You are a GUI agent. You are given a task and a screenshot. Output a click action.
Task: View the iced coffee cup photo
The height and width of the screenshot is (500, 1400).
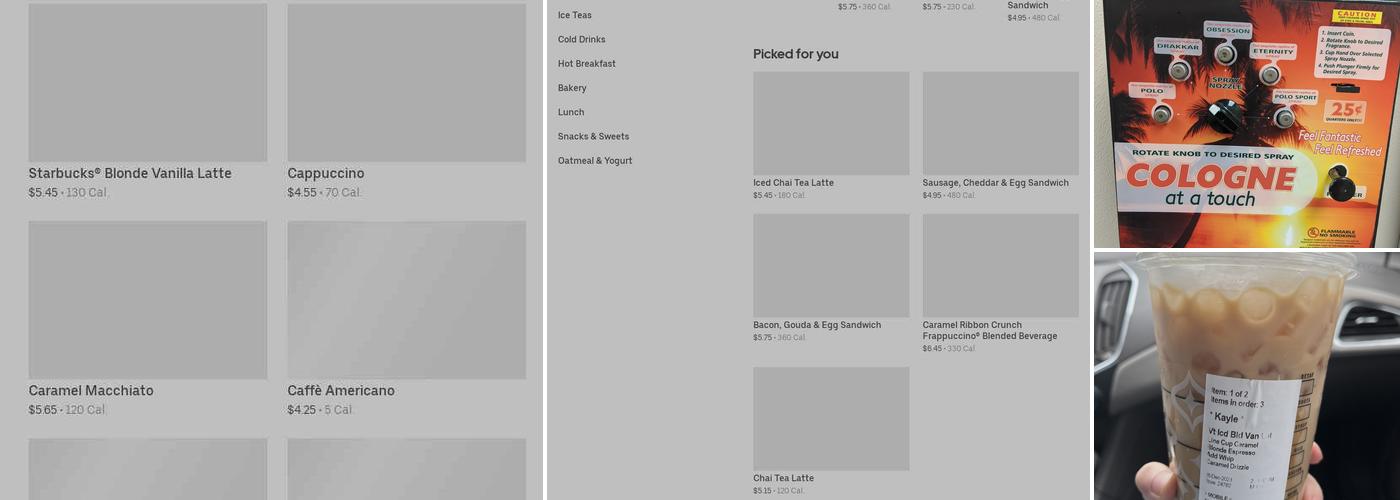[1247, 376]
